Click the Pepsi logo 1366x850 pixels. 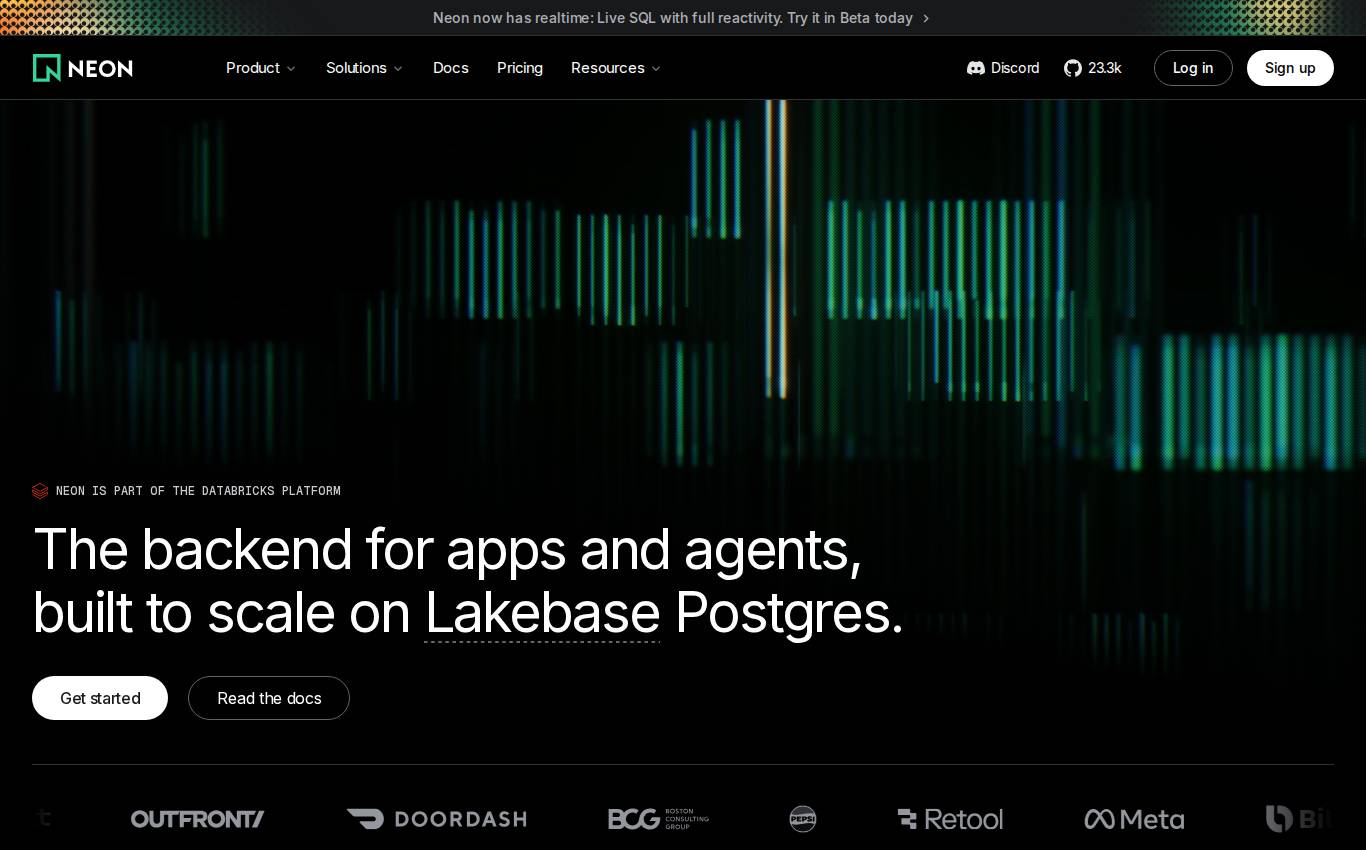pos(803,819)
